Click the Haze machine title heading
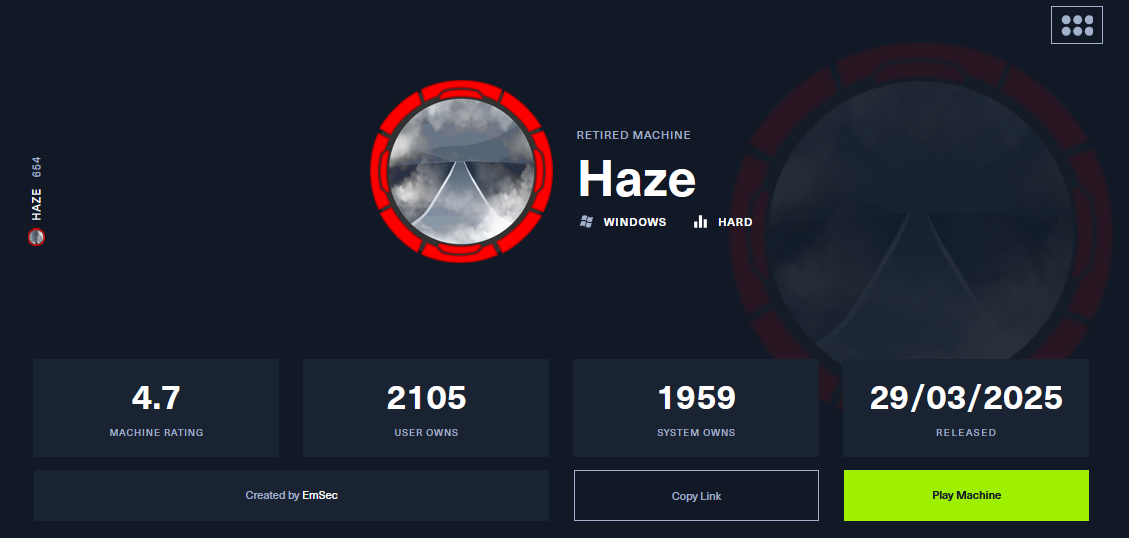The width and height of the screenshot is (1129, 538). pos(637,179)
